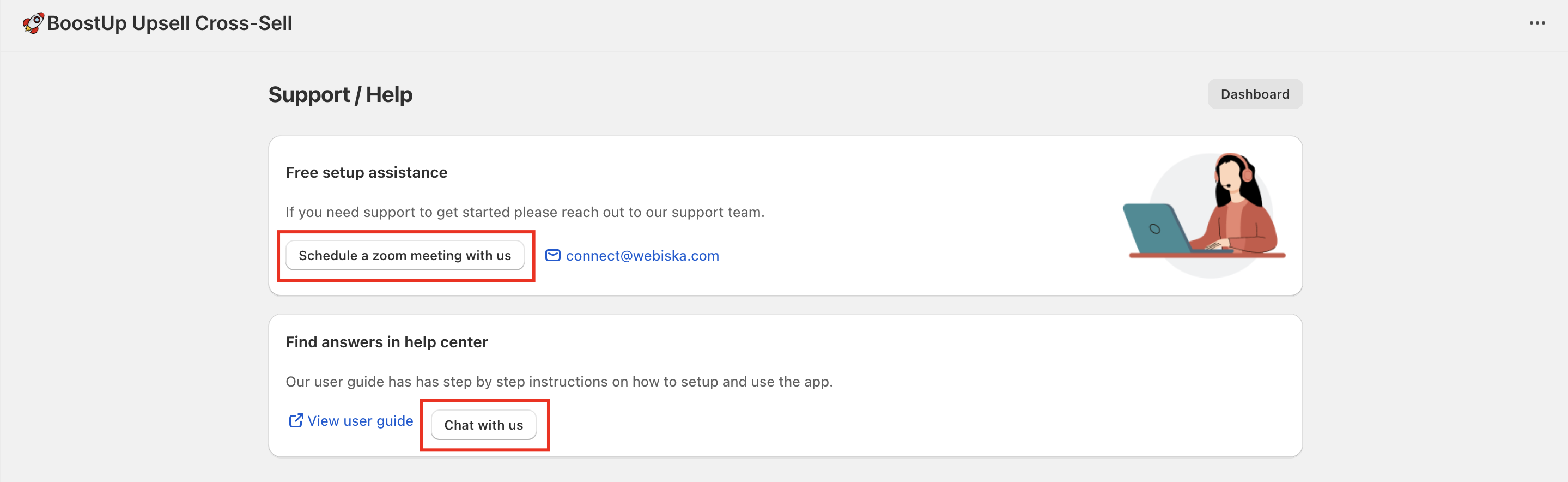This screenshot has height=482, width=1568.
Task: Select the Free setup assistance heading
Action: (x=366, y=172)
